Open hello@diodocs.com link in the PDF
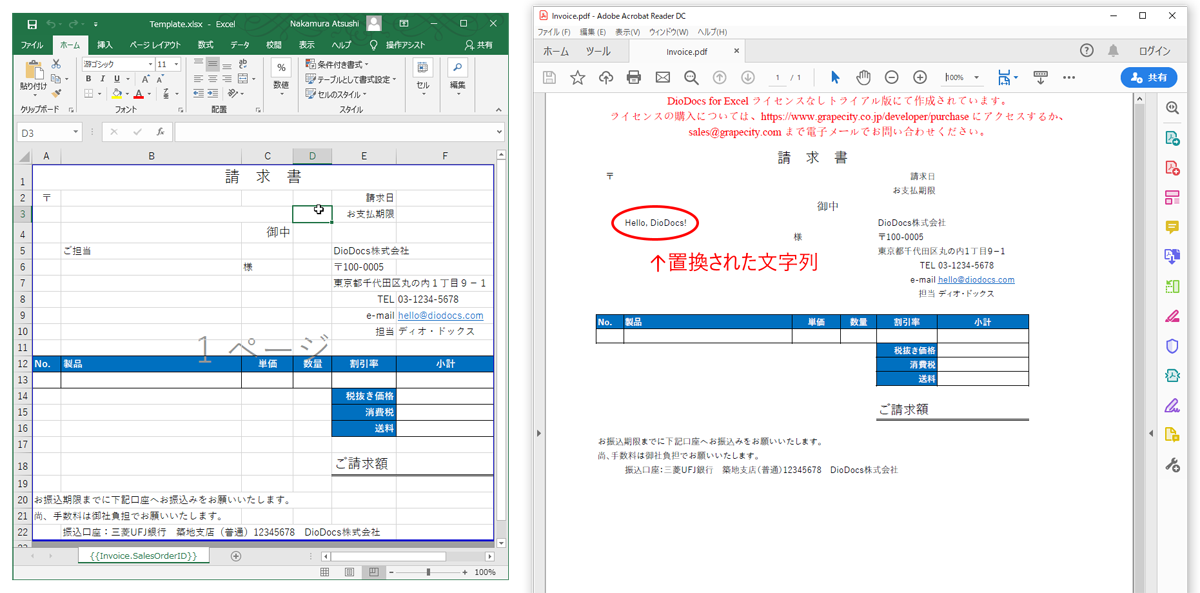The image size is (1200, 593). 976,280
